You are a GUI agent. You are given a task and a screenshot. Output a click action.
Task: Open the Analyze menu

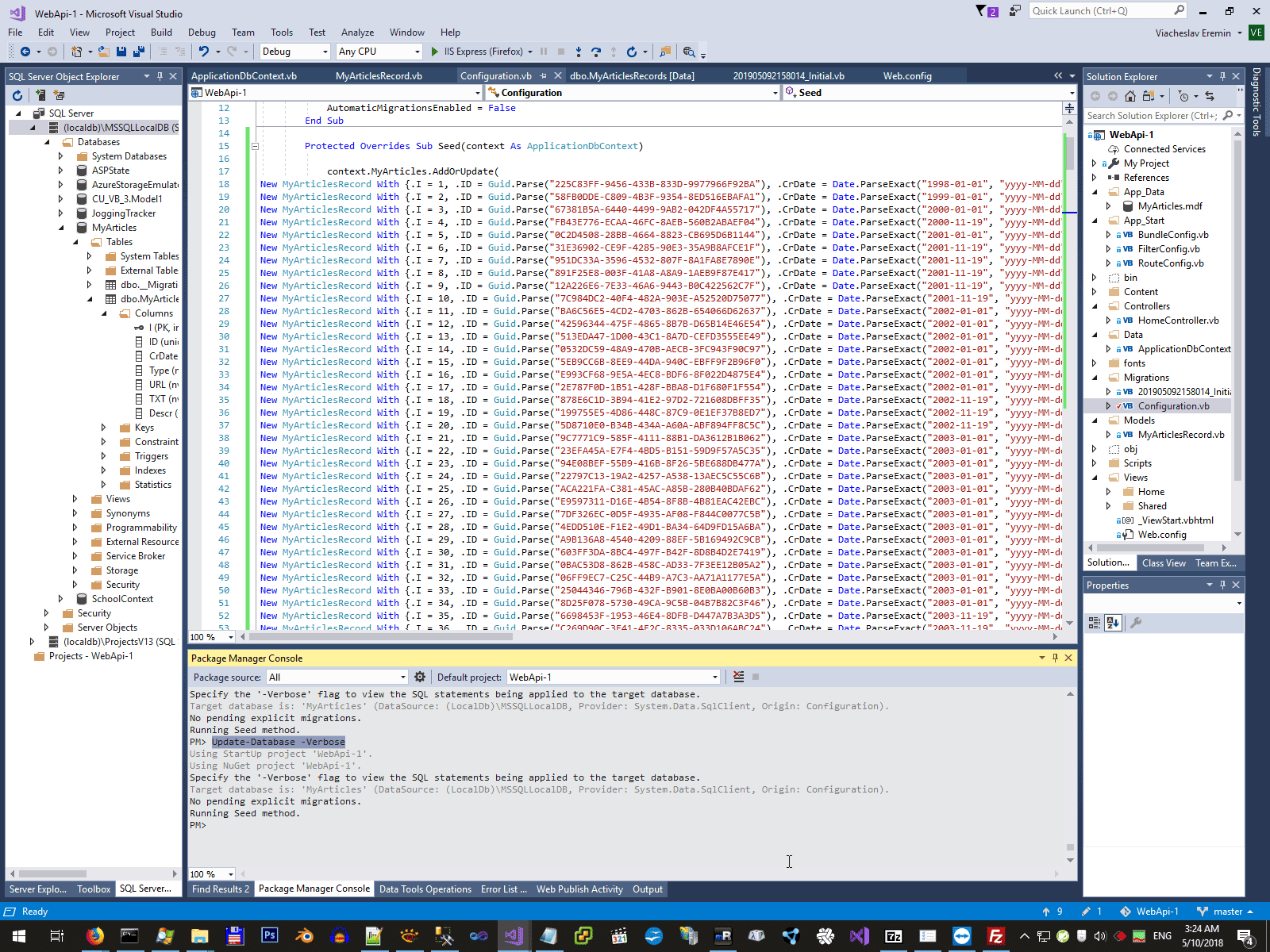tap(357, 33)
